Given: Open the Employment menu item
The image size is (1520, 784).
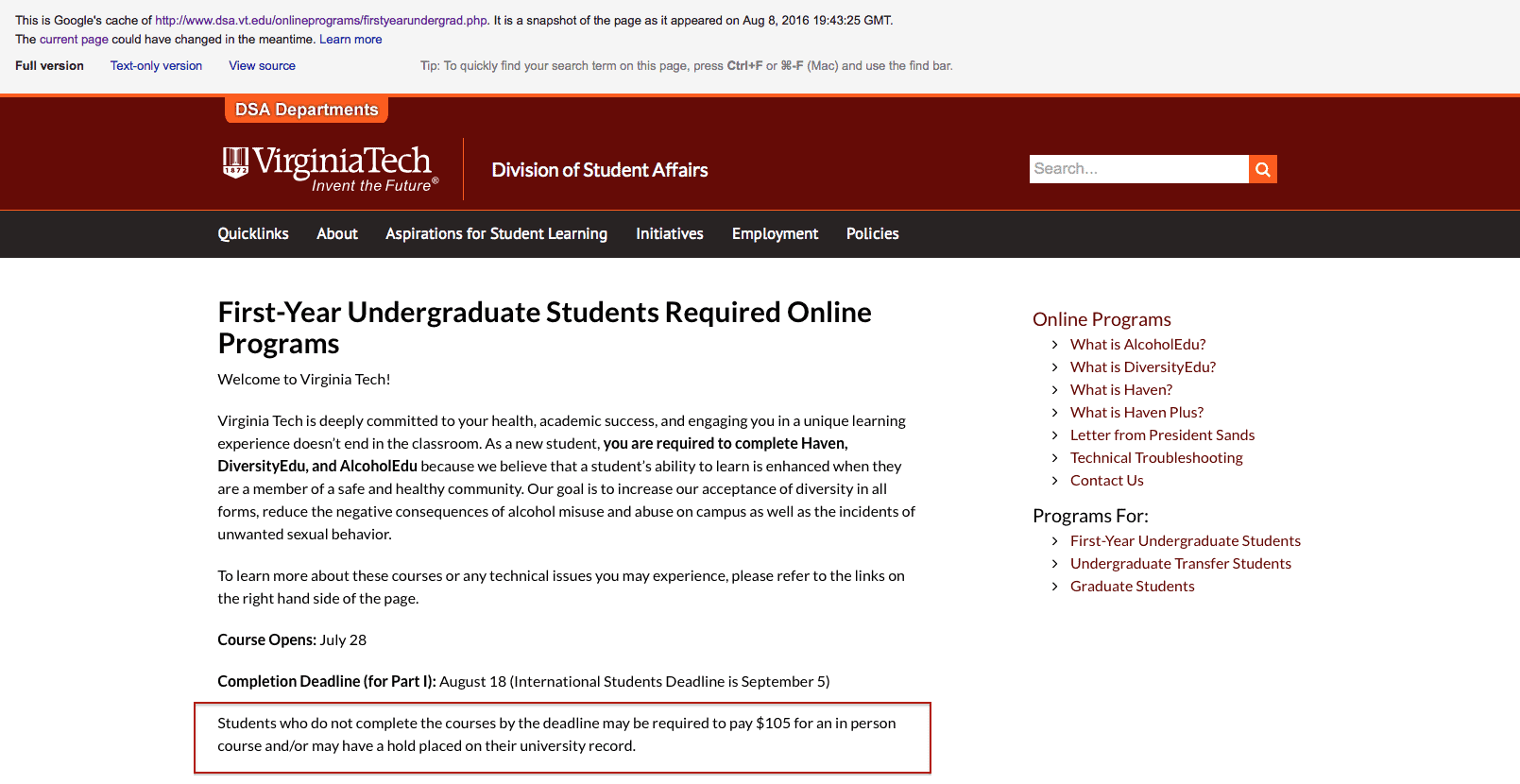Looking at the screenshot, I should 775,233.
